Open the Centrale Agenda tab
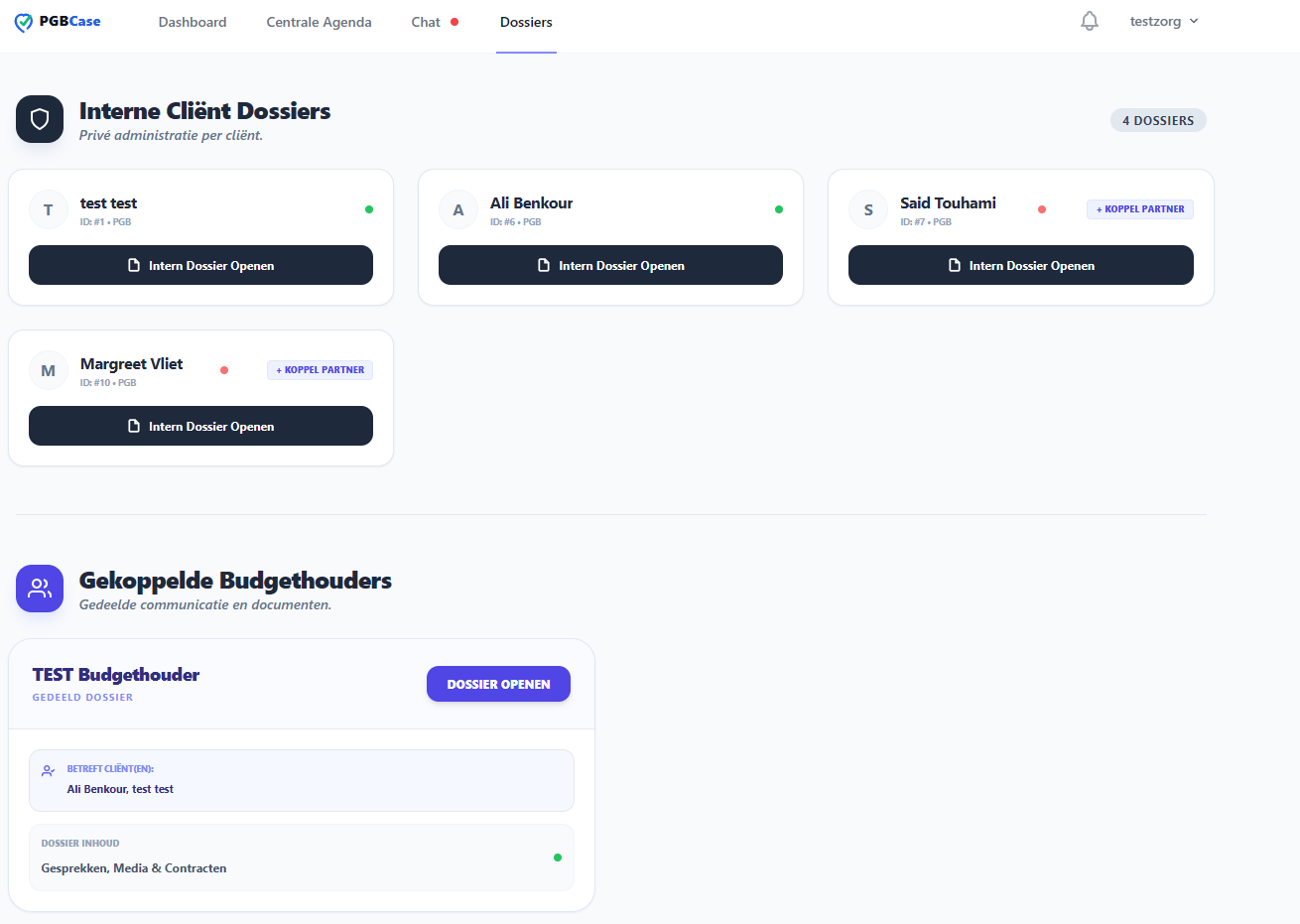 [x=319, y=22]
